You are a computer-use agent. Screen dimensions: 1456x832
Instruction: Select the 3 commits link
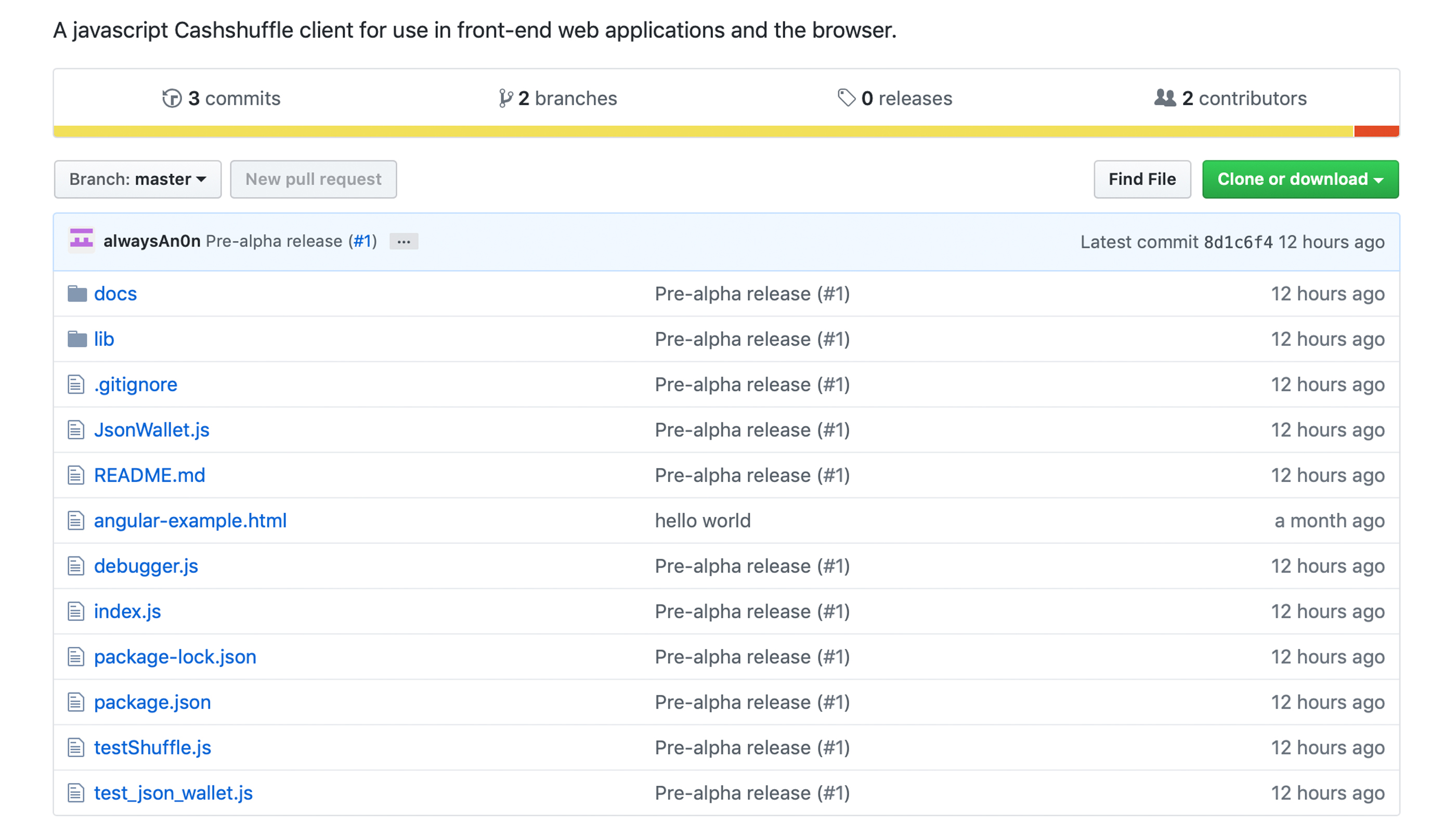(x=219, y=98)
